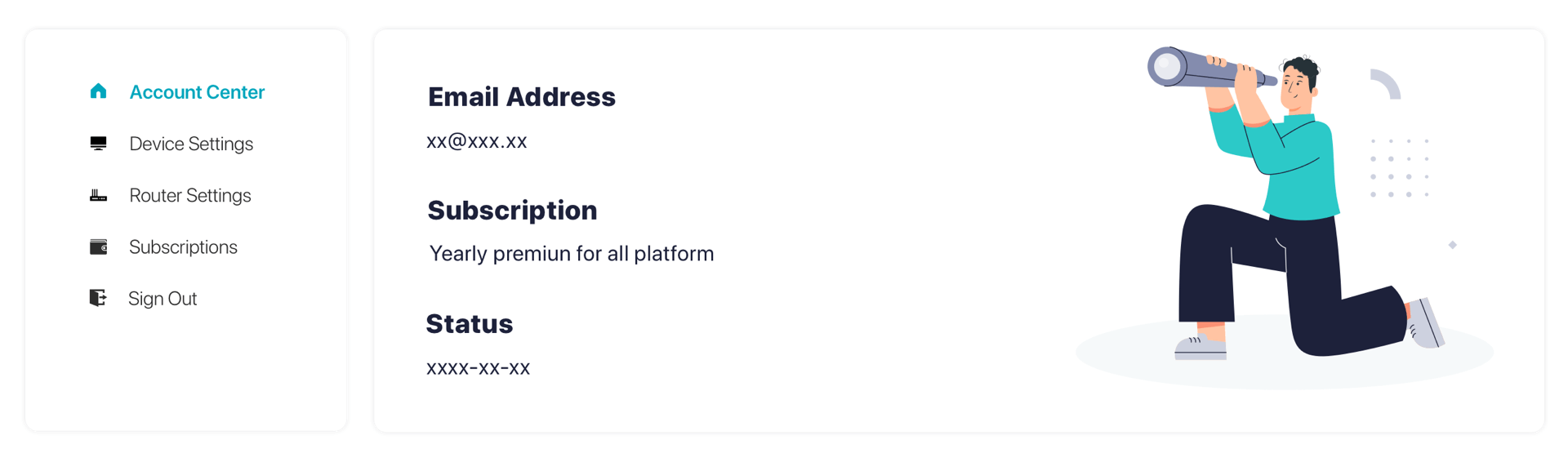
Task: Click the Subscription heading
Action: tap(513, 211)
